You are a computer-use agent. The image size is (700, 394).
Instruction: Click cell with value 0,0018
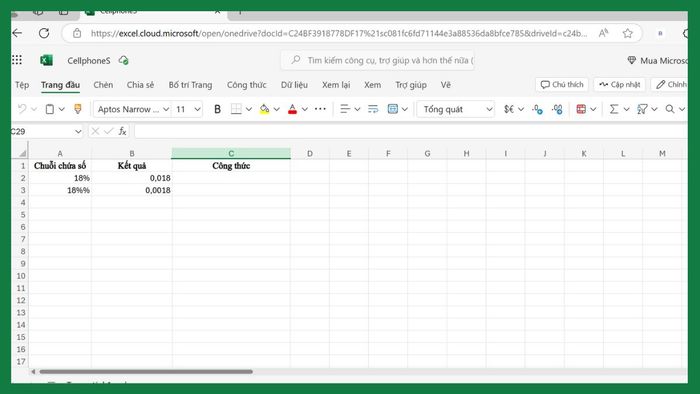point(132,190)
